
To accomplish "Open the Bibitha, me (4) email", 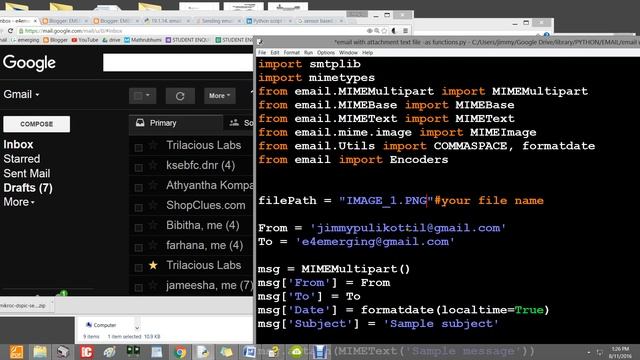I will [x=202, y=225].
